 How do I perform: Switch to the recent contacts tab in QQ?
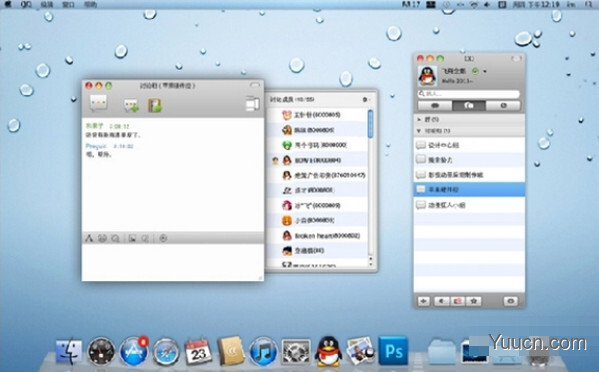503,106
